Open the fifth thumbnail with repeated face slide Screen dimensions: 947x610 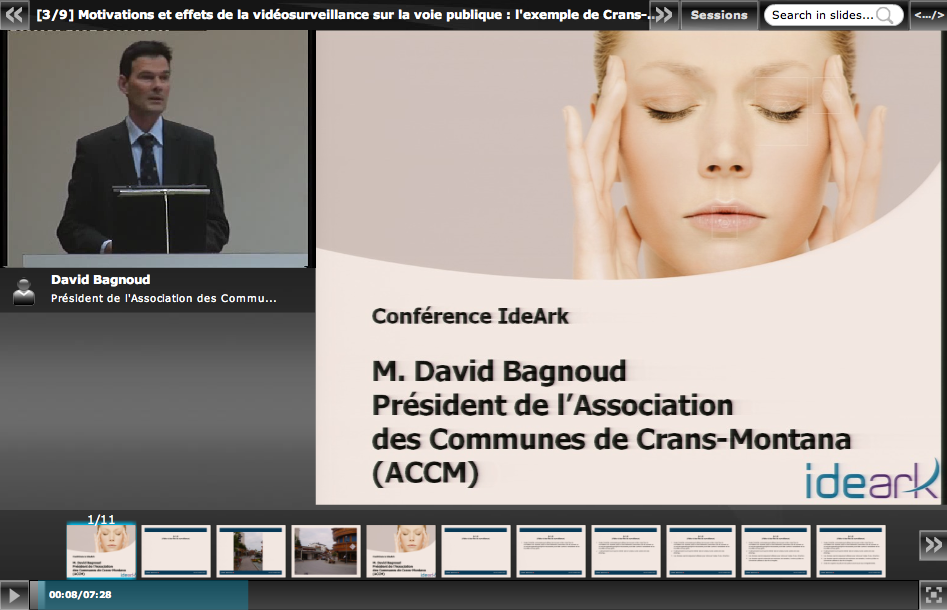click(401, 551)
